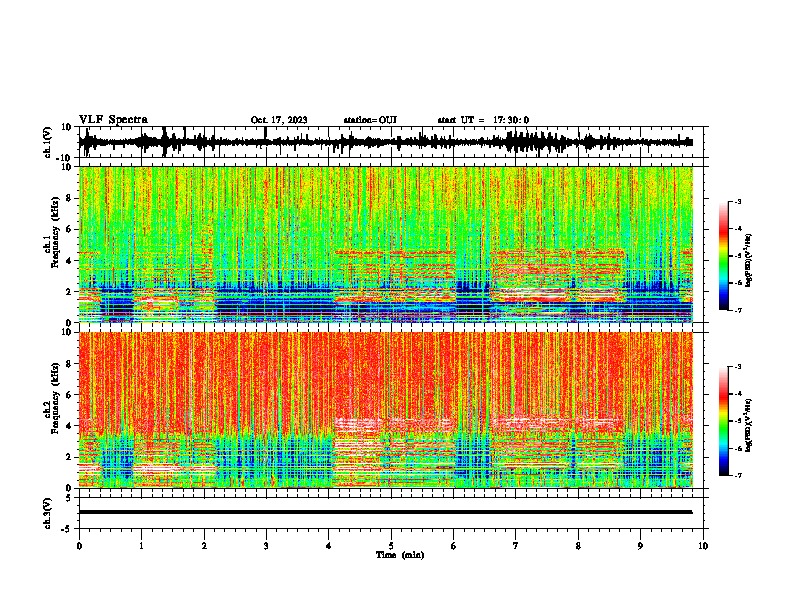Image resolution: width=792 pixels, height=612 pixels.
Task: Click the "ch.1(V)" waveform axis label
Action: (x=48, y=142)
